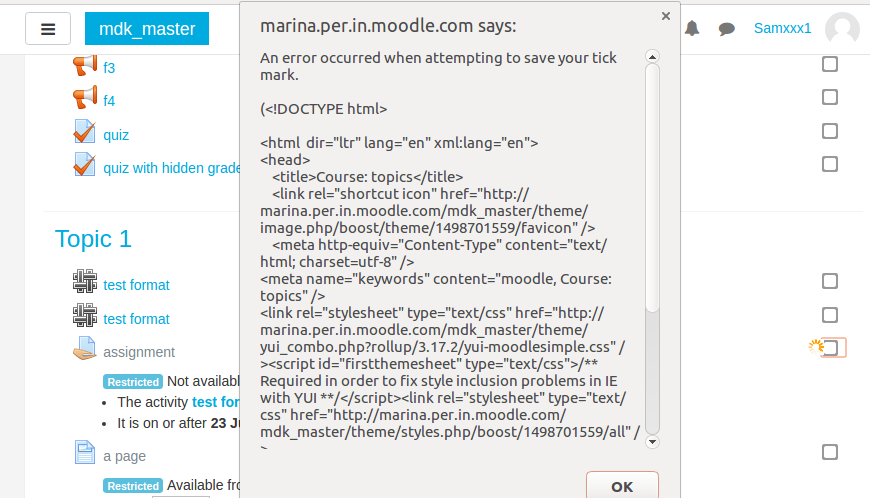Tick completion checkbox for quiz with hidden grade
Viewport: 870px width, 498px height.
830,164
